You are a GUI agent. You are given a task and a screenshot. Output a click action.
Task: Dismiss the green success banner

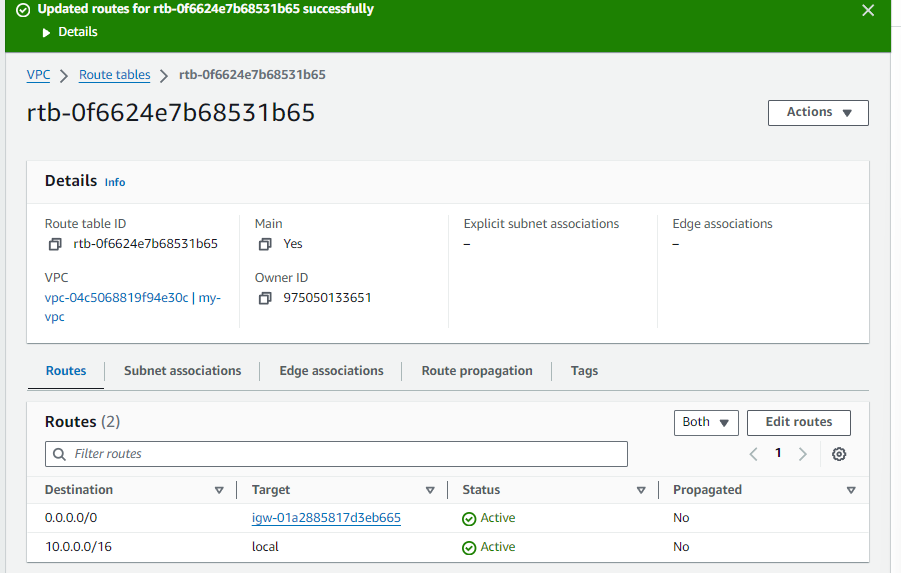tap(868, 10)
